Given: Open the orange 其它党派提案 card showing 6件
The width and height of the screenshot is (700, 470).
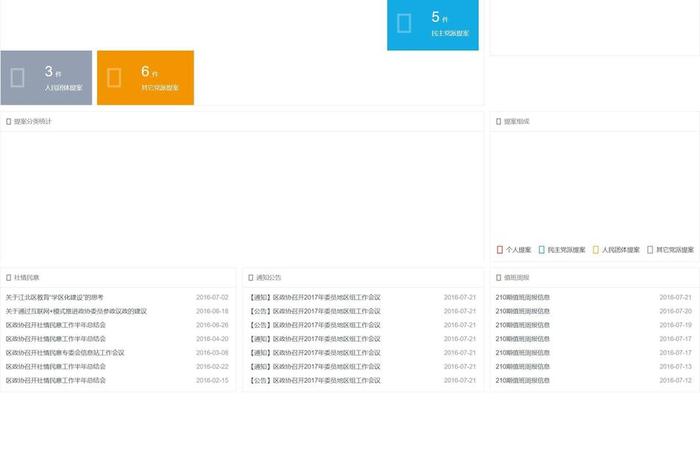Looking at the screenshot, I should 146,78.
